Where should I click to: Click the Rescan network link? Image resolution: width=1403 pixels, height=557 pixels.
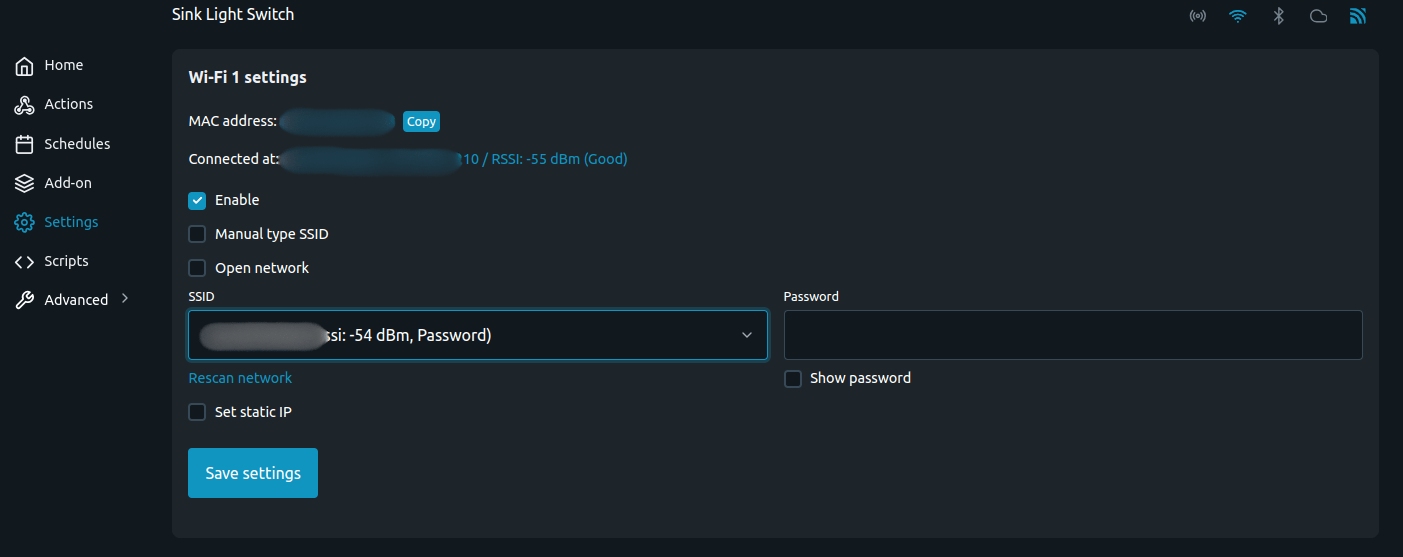240,378
